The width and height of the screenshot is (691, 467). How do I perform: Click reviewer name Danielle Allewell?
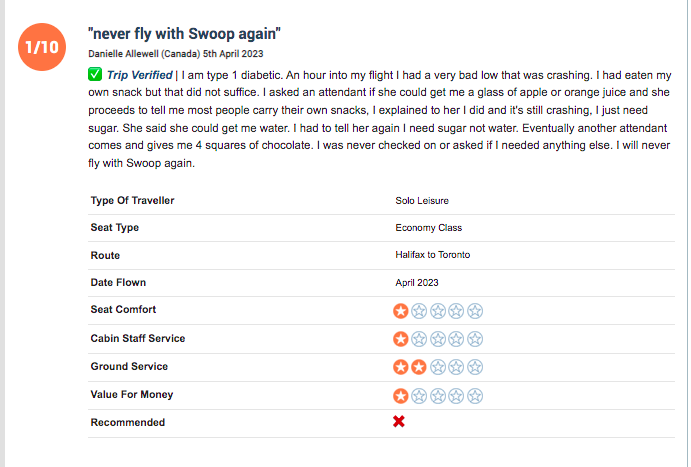[x=129, y=53]
